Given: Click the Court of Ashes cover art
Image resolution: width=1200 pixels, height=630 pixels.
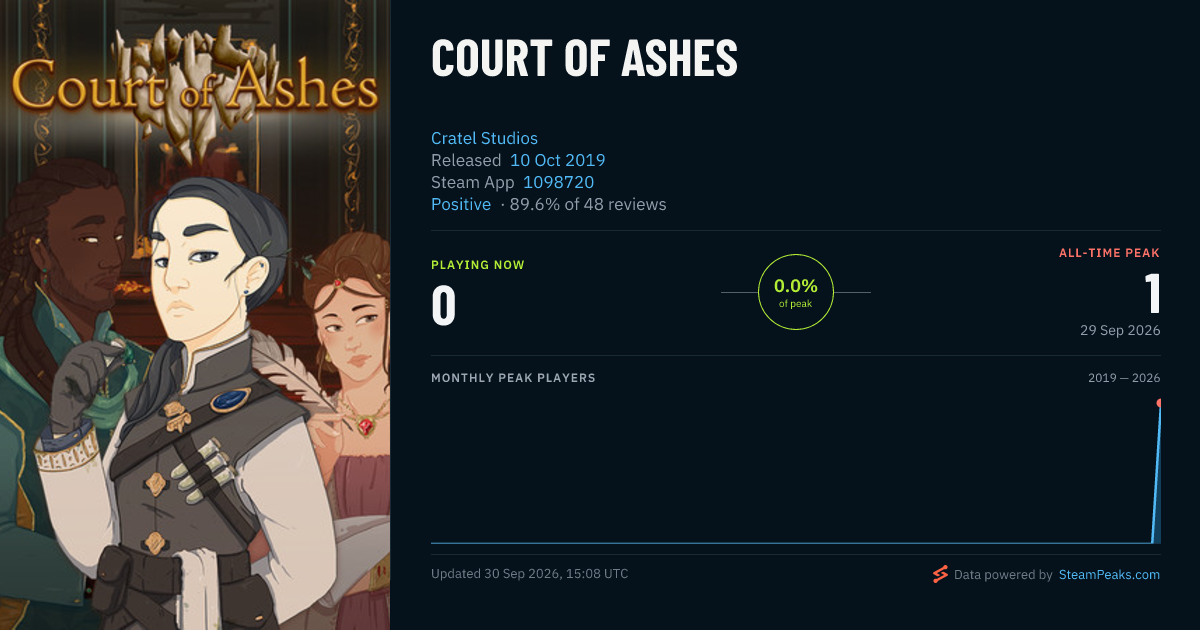Looking at the screenshot, I should pyautogui.click(x=195, y=315).
